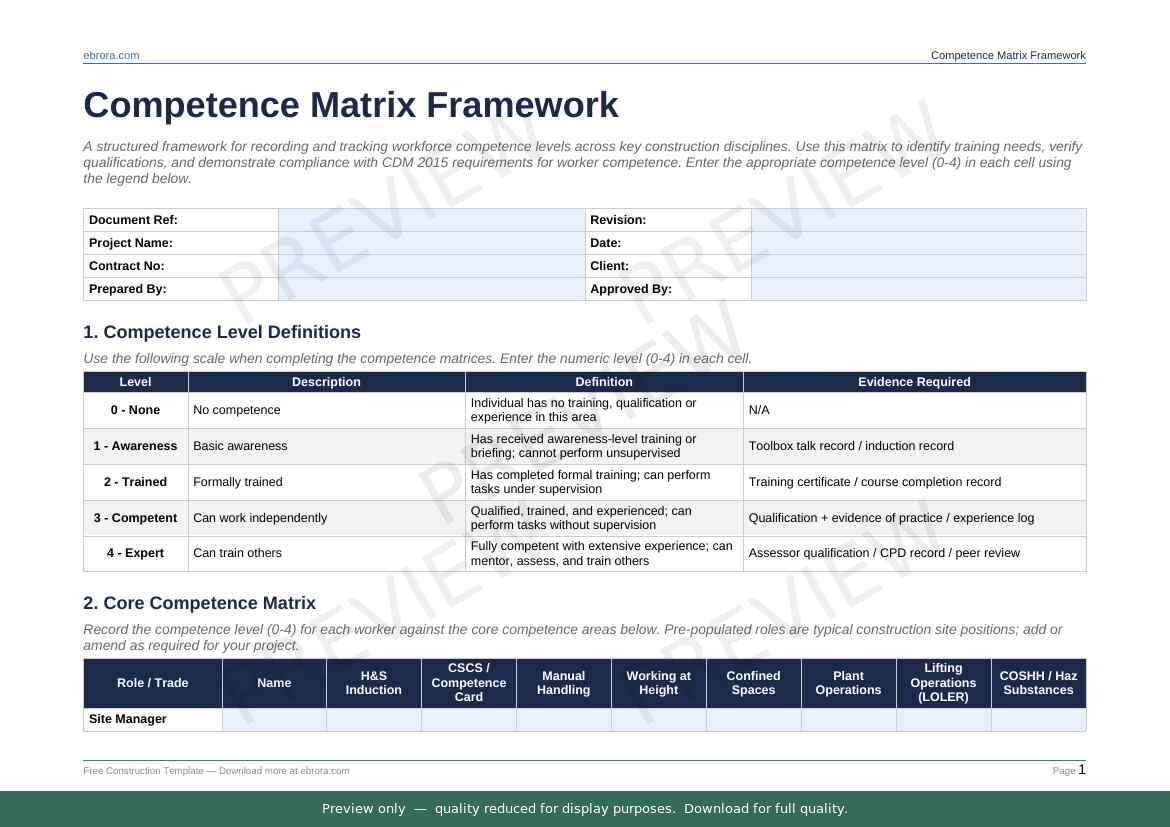This screenshot has width=1170, height=827.
Task: Select the blank Date input cell
Action: [918, 243]
